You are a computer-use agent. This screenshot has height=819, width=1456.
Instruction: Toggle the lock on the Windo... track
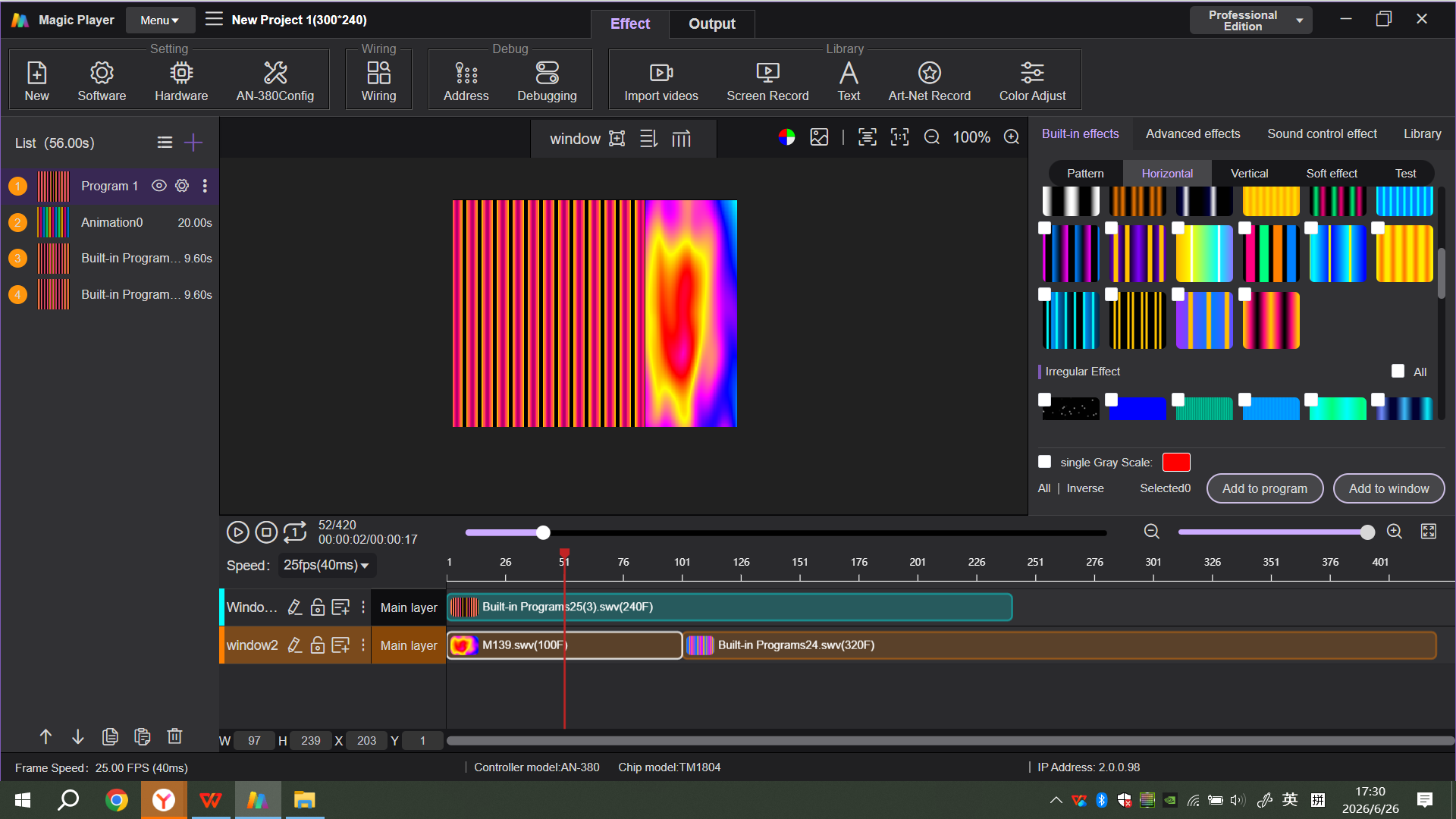(318, 607)
